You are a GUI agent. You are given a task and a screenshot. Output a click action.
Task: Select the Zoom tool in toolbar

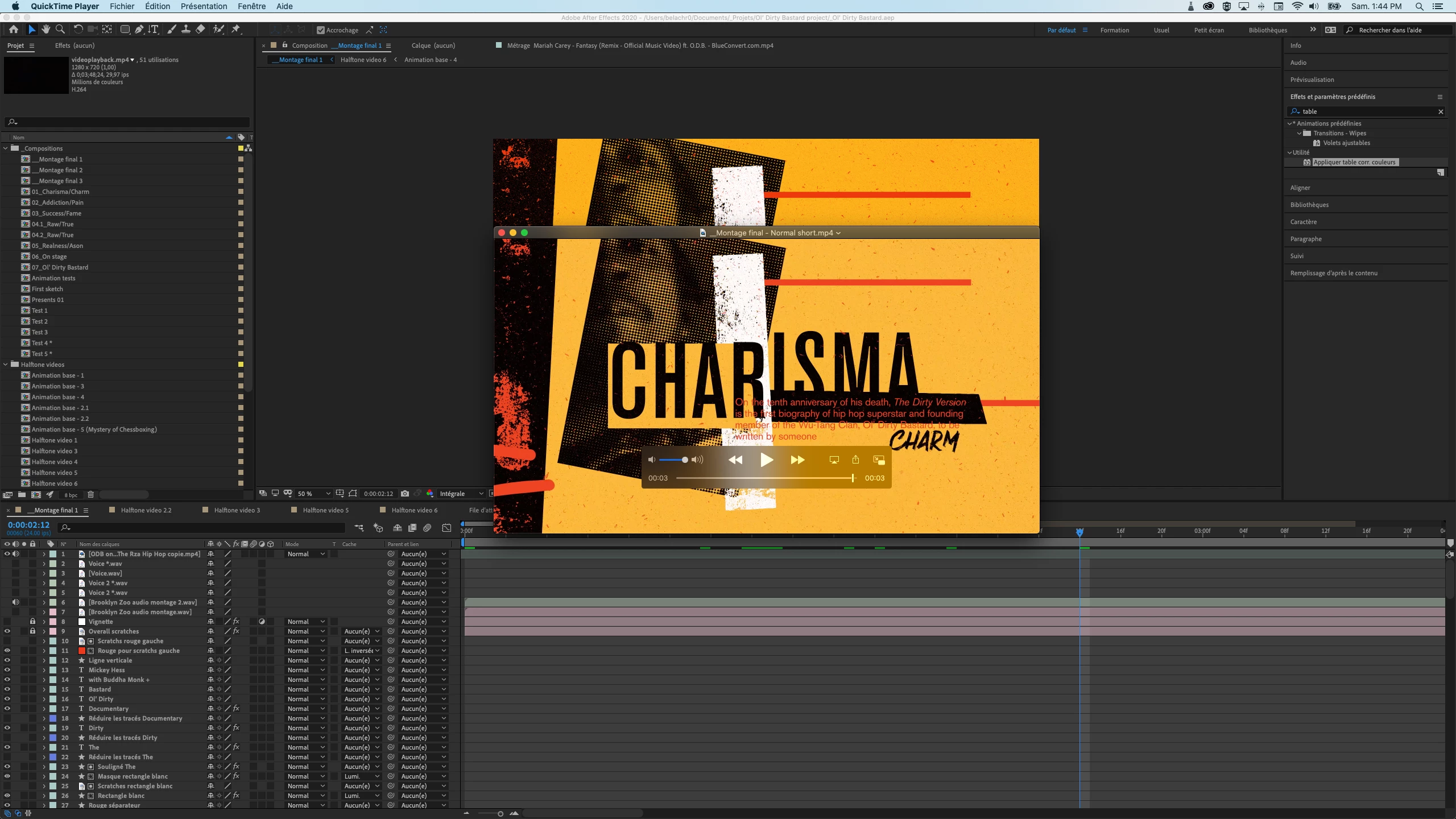point(60,30)
